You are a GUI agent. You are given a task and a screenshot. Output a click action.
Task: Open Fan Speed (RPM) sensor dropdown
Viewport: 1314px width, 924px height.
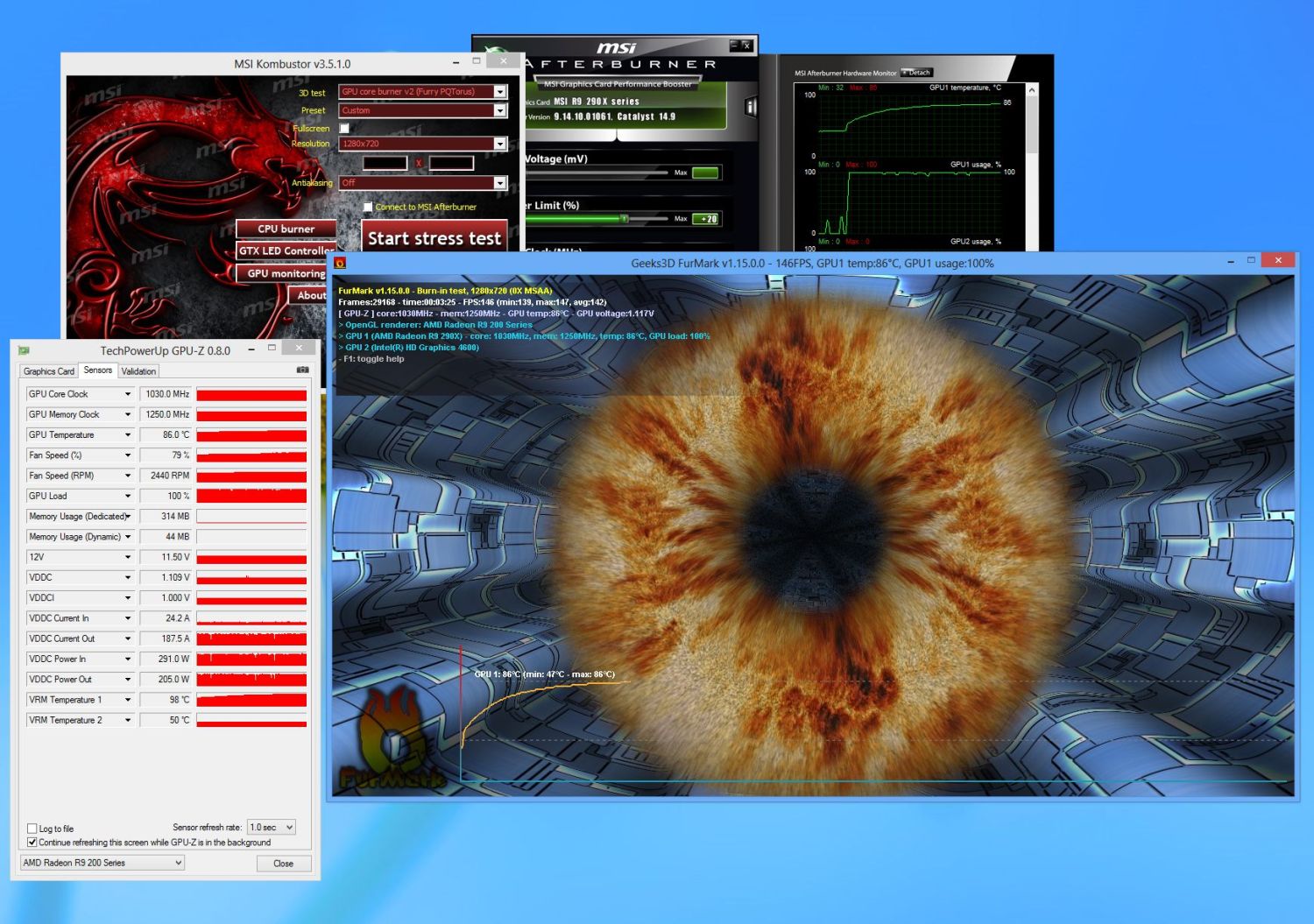point(128,476)
